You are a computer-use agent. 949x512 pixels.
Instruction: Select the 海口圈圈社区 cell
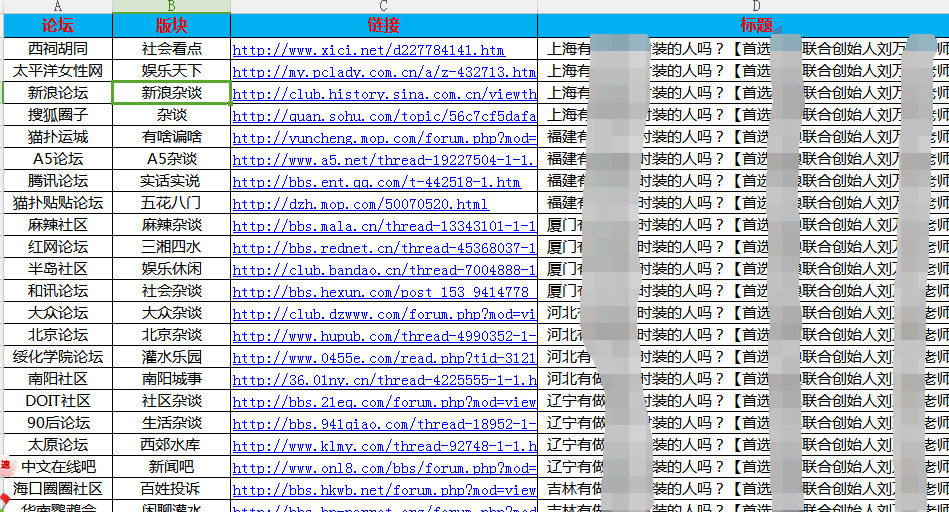57,488
